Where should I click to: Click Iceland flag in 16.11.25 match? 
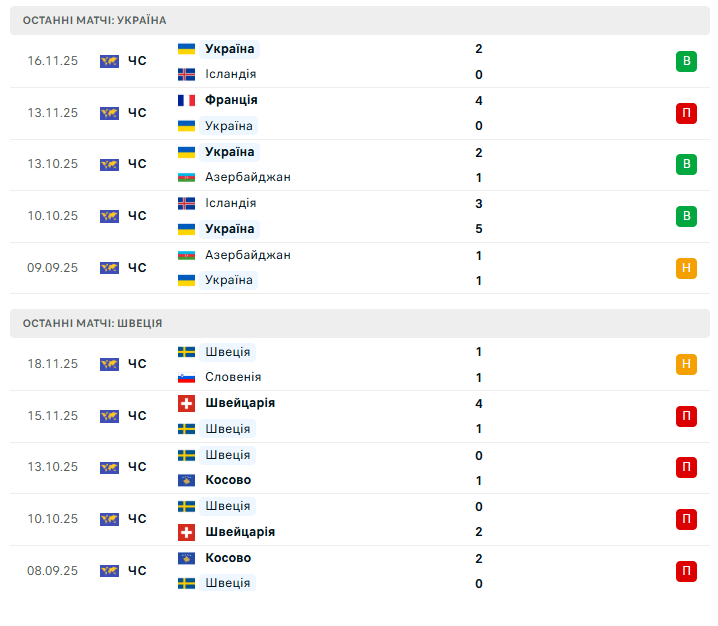(x=186, y=74)
